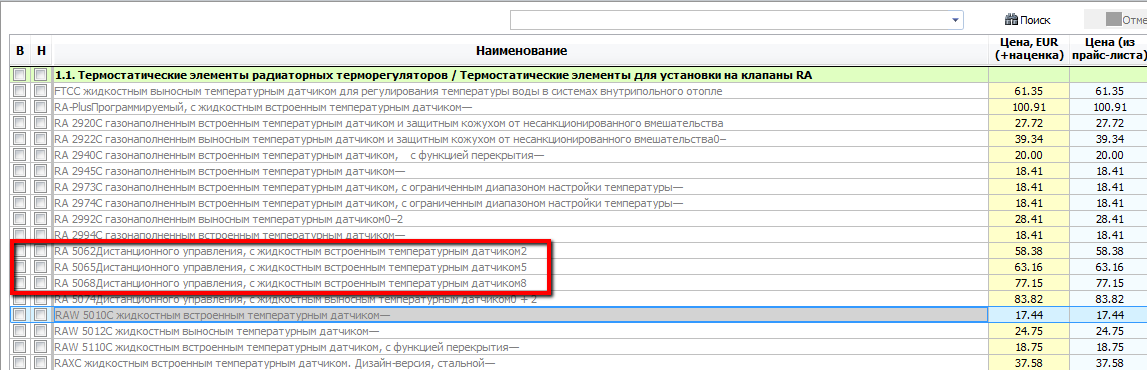This screenshot has width=1147, height=370.
Task: Toggle the В checkbox in the RAXC row
Action: pyautogui.click(x=20, y=363)
